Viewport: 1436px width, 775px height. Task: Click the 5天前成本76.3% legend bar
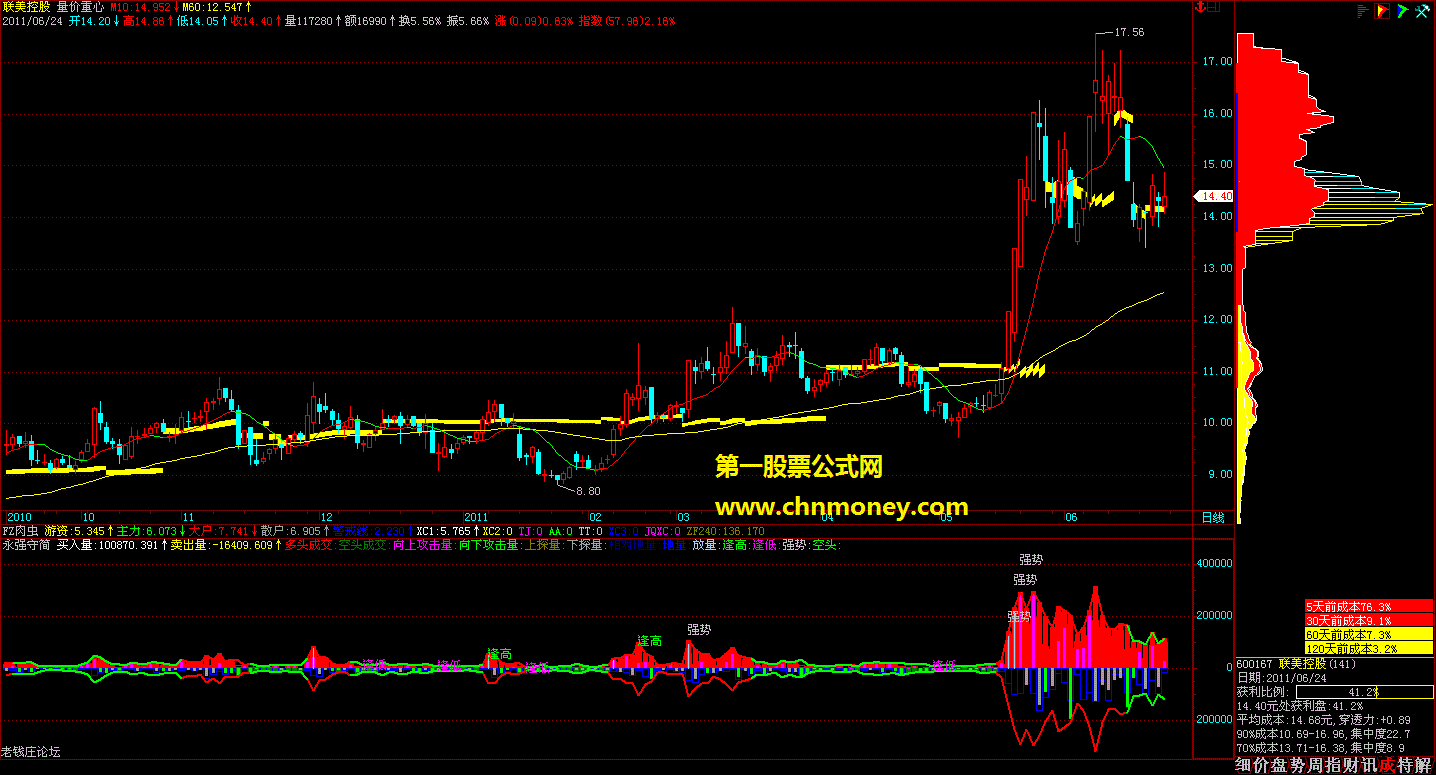[1368, 606]
